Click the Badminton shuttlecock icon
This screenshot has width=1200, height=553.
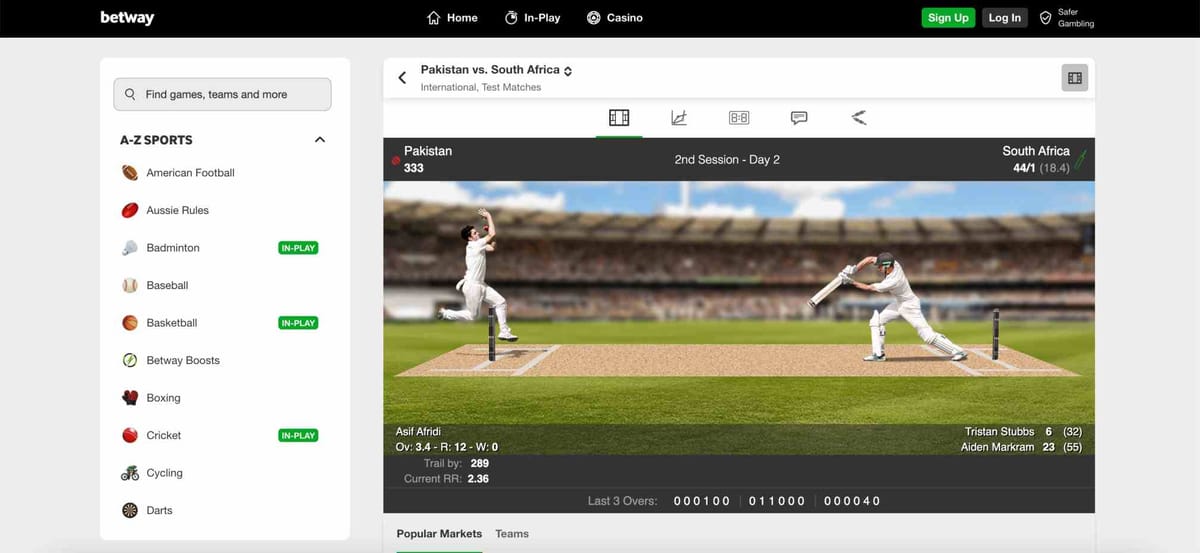point(130,248)
